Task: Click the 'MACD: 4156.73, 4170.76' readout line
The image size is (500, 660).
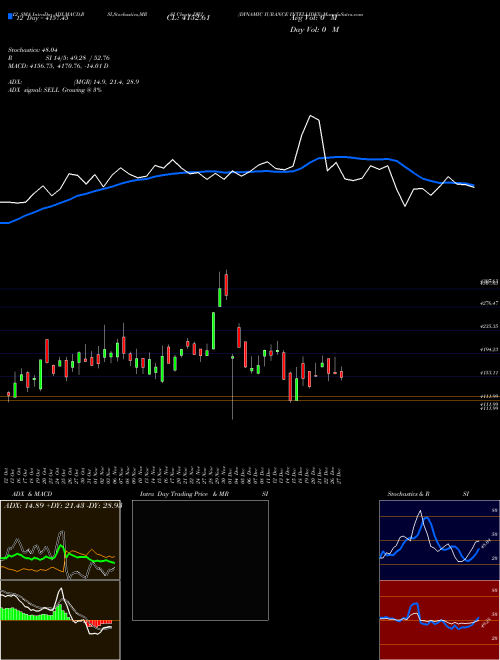Action: [x=58, y=66]
